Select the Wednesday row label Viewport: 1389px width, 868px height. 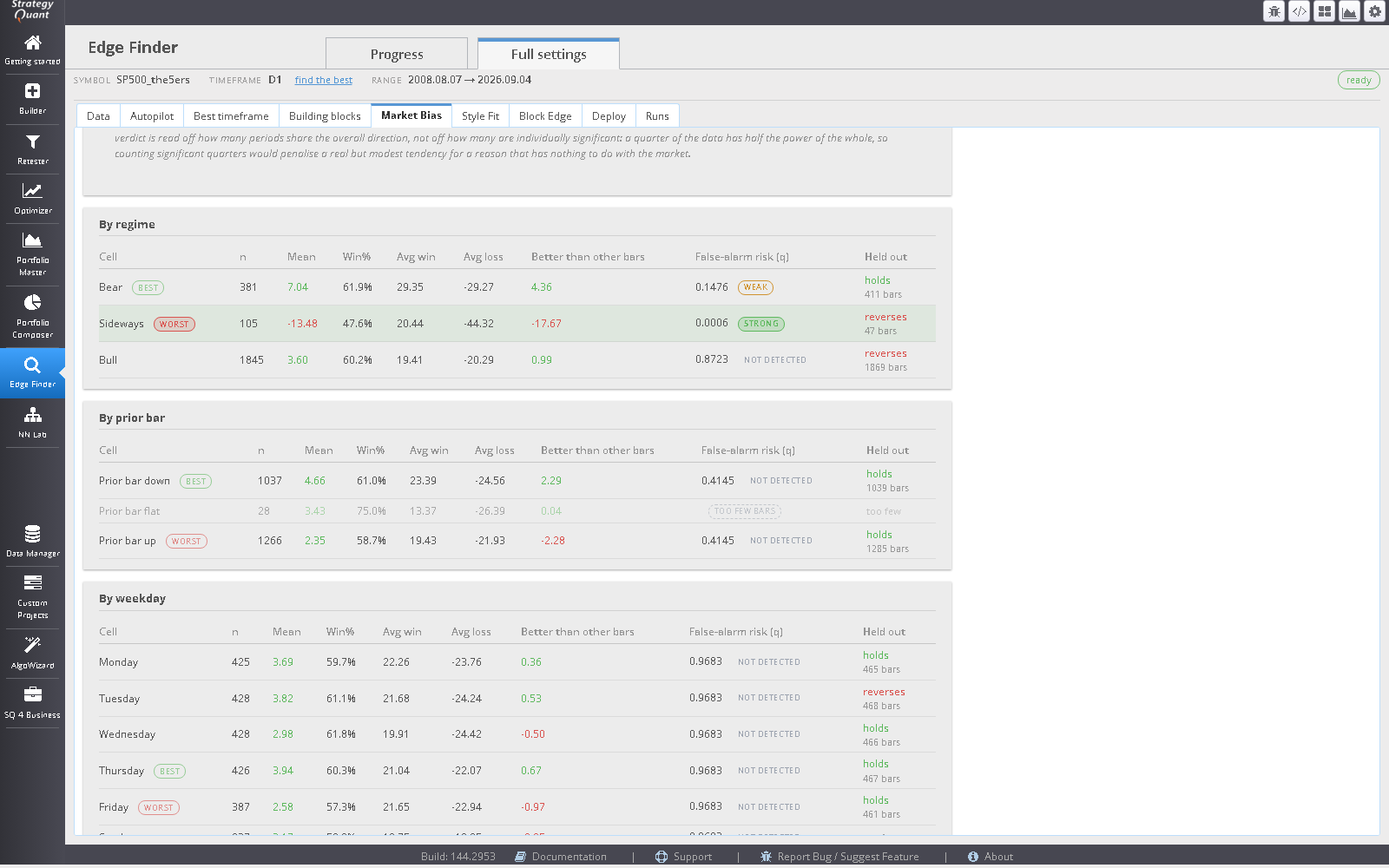point(128,734)
